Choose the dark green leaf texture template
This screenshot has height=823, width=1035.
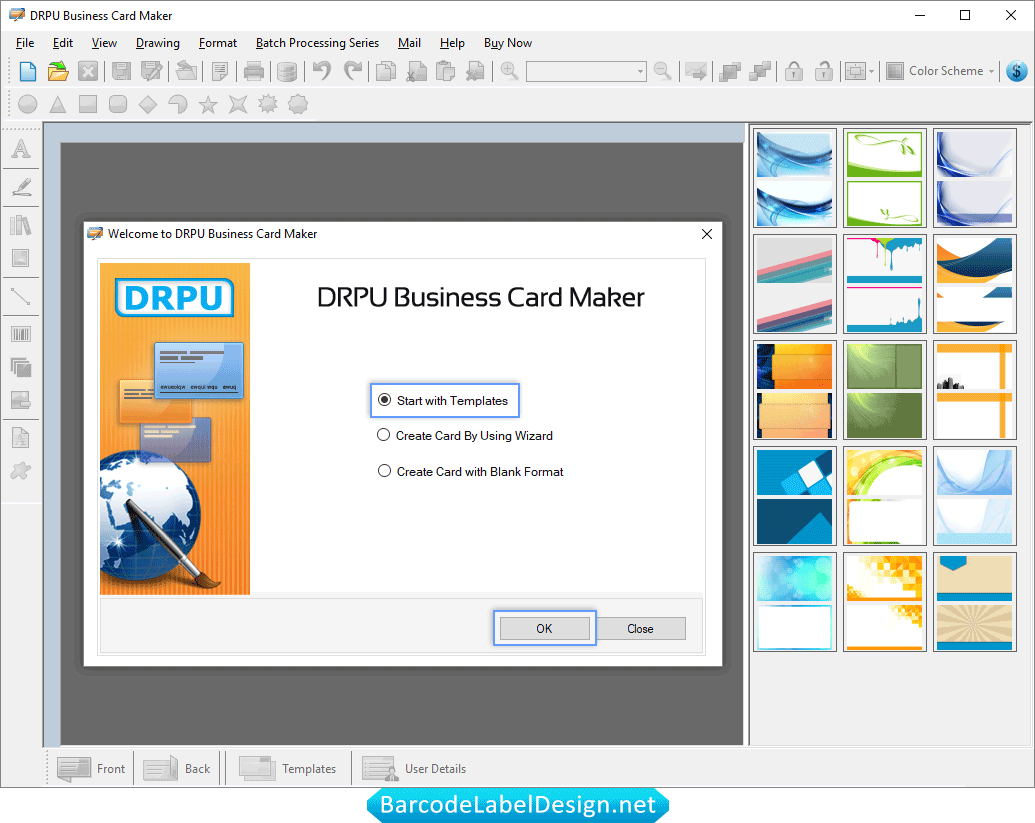tap(885, 390)
